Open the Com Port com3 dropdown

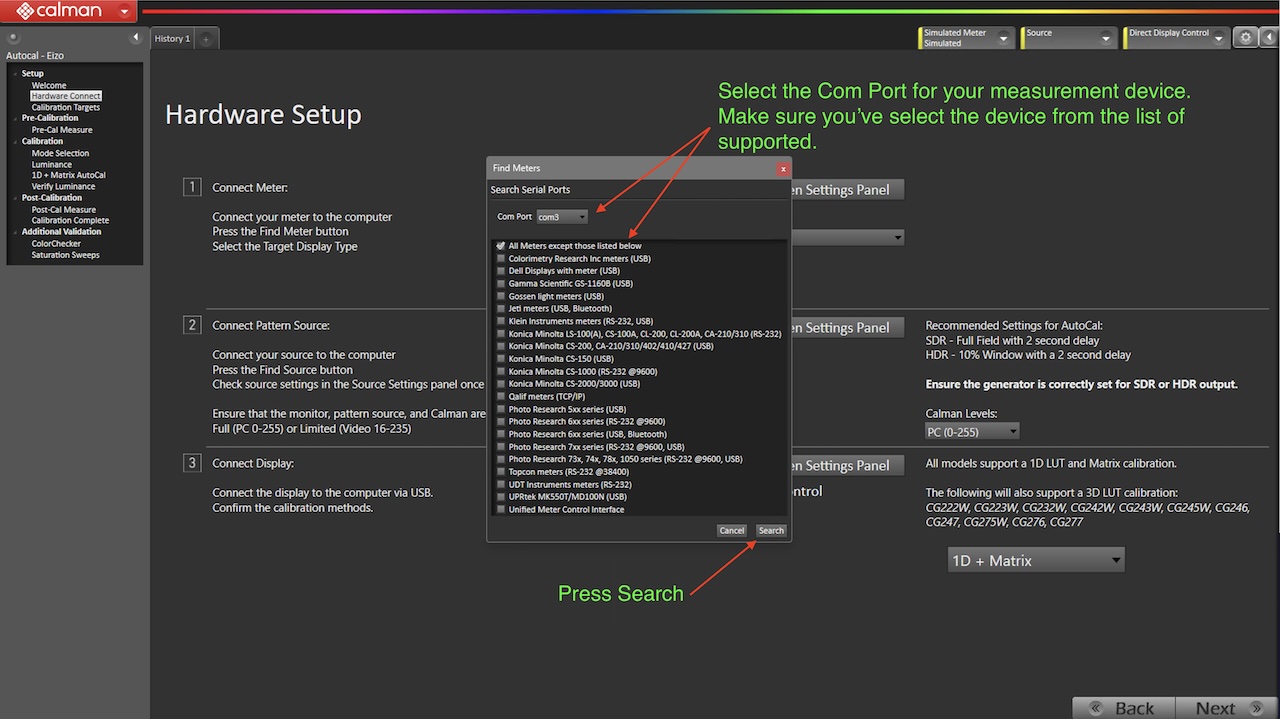coord(562,217)
